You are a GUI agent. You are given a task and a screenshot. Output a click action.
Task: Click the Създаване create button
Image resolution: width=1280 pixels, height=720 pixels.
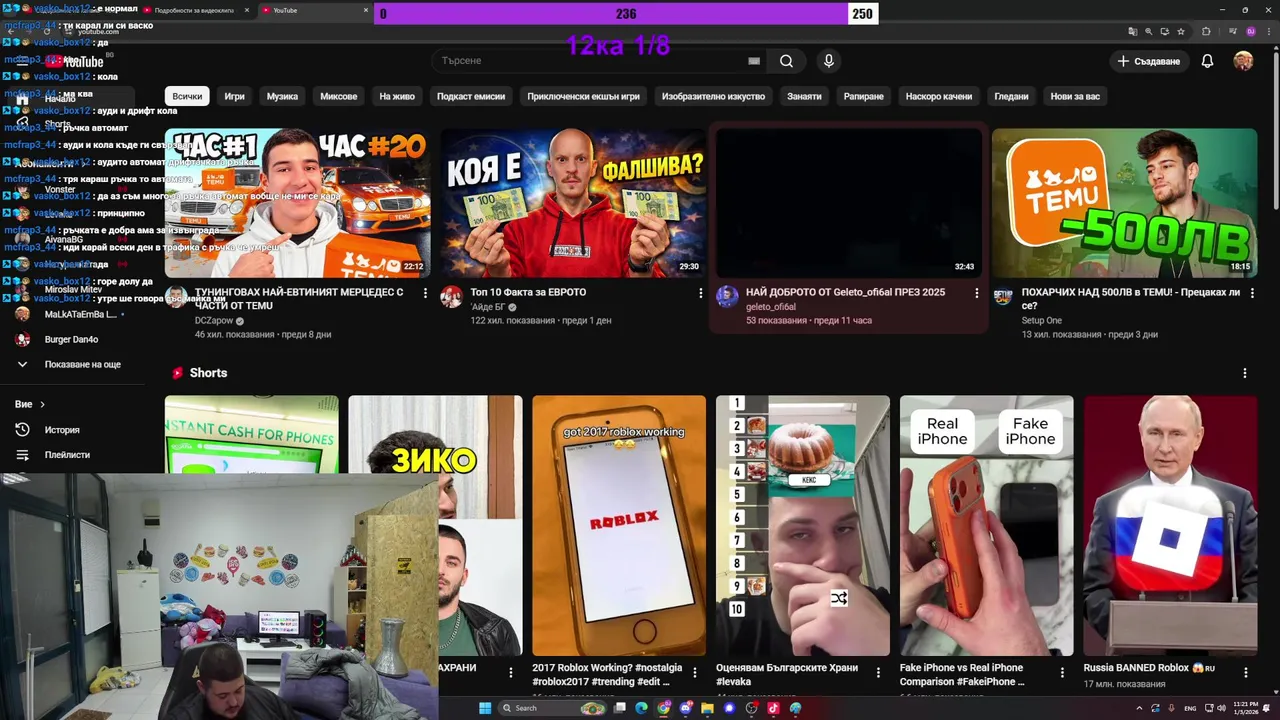(1149, 61)
